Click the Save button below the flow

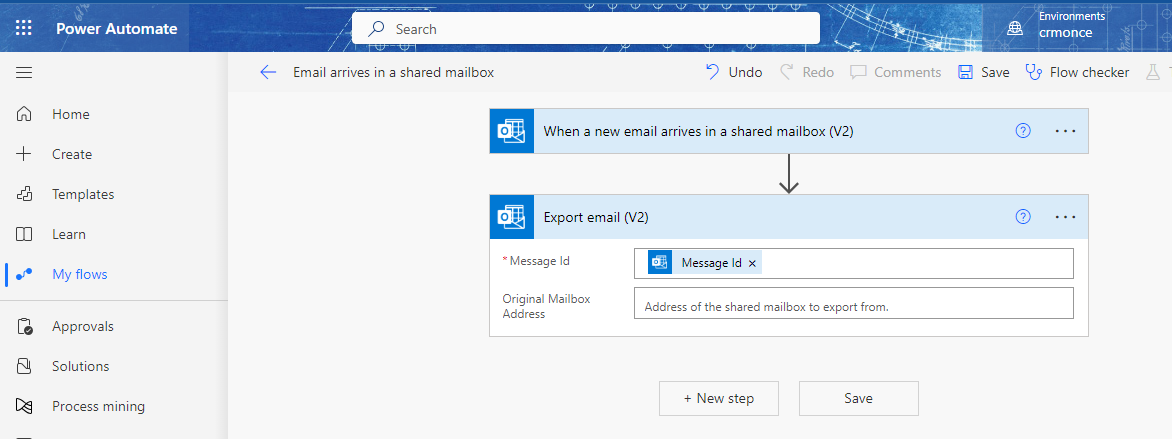tap(859, 399)
